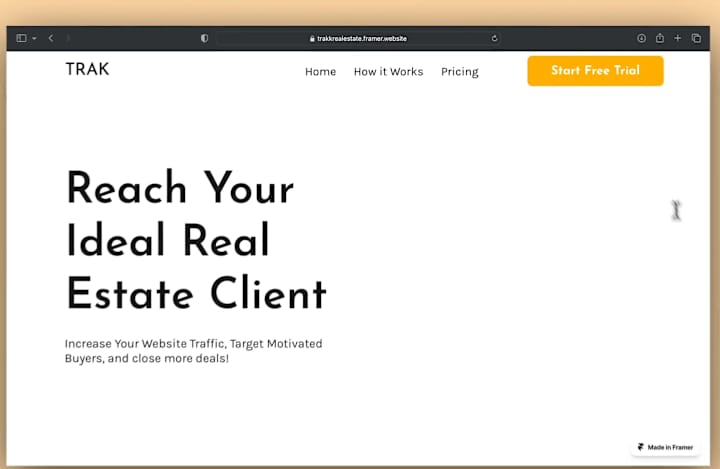This screenshot has width=720, height=469.
Task: Open the Home nav link
Action: coord(321,72)
